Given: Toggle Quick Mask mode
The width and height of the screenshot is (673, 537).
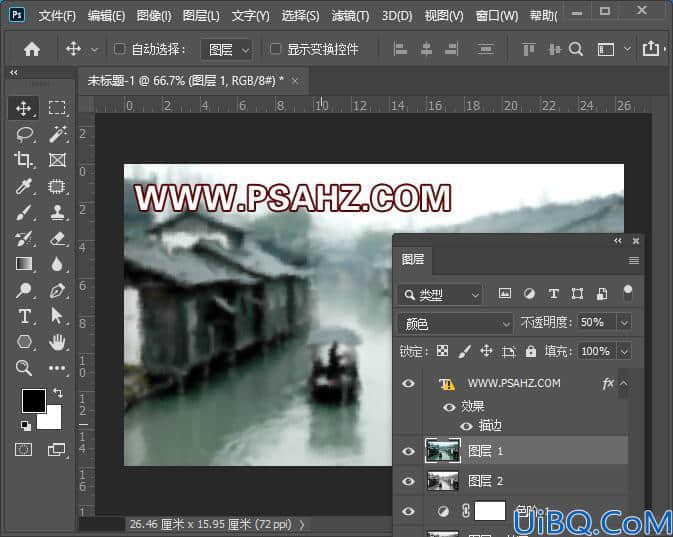Looking at the screenshot, I should click(24, 449).
